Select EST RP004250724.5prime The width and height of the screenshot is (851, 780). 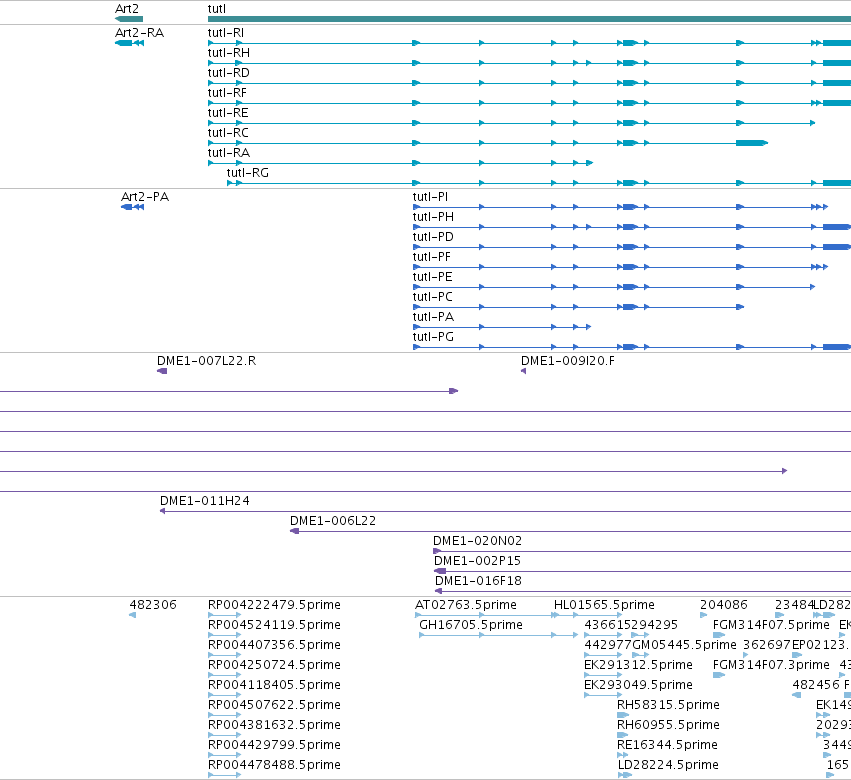point(274,665)
